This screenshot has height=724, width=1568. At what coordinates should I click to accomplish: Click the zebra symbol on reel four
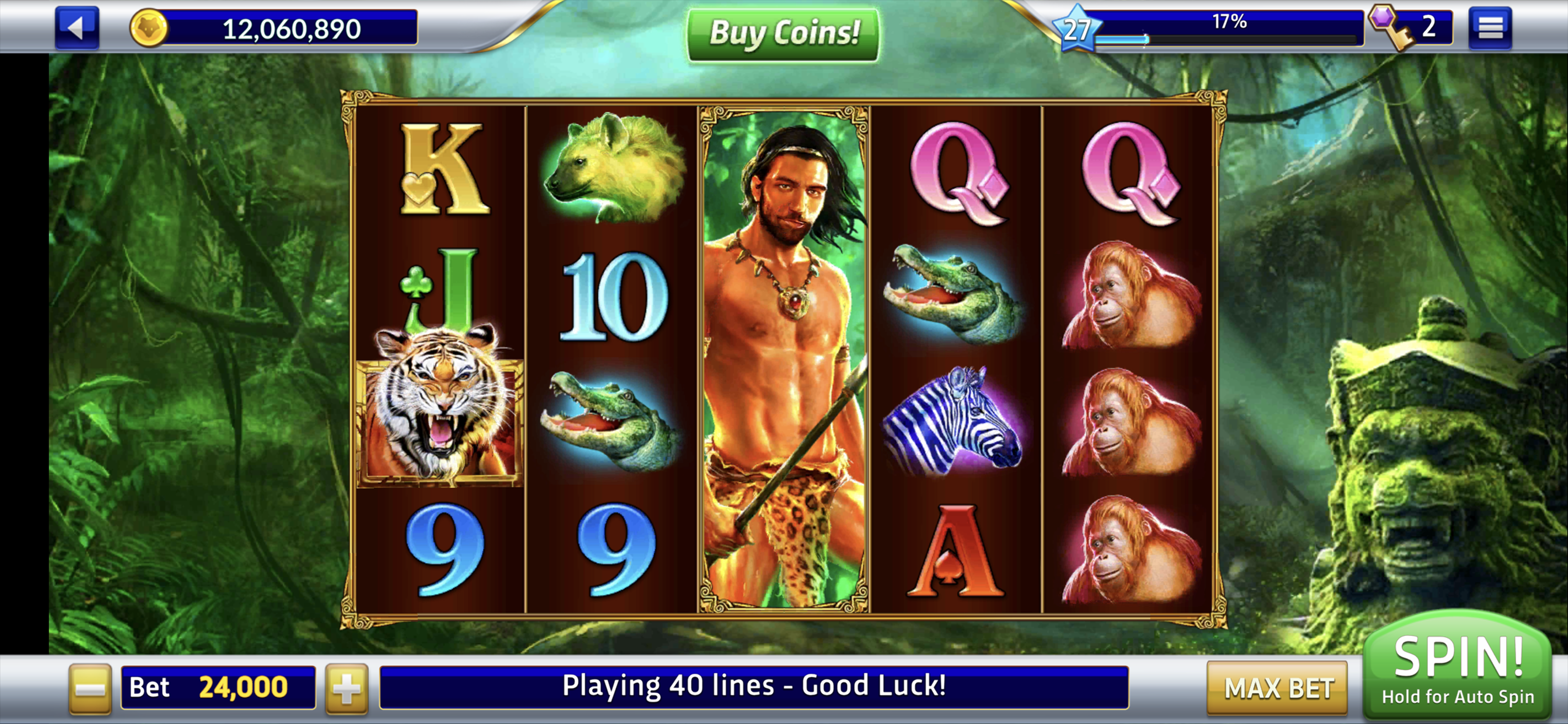tap(956, 420)
